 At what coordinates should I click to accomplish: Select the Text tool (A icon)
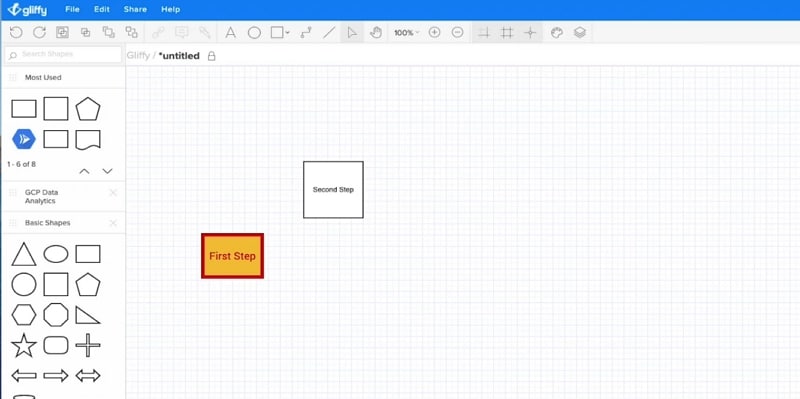[231, 33]
